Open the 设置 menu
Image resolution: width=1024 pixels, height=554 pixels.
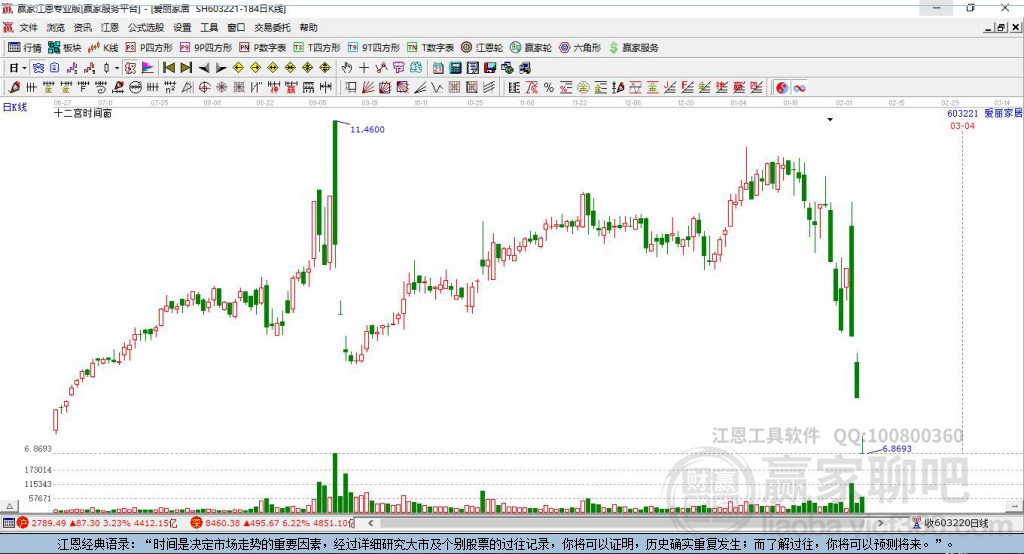tap(182, 27)
